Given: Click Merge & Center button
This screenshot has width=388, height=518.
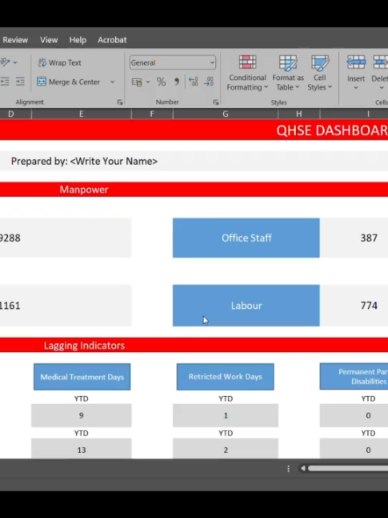Looking at the screenshot, I should tap(69, 82).
